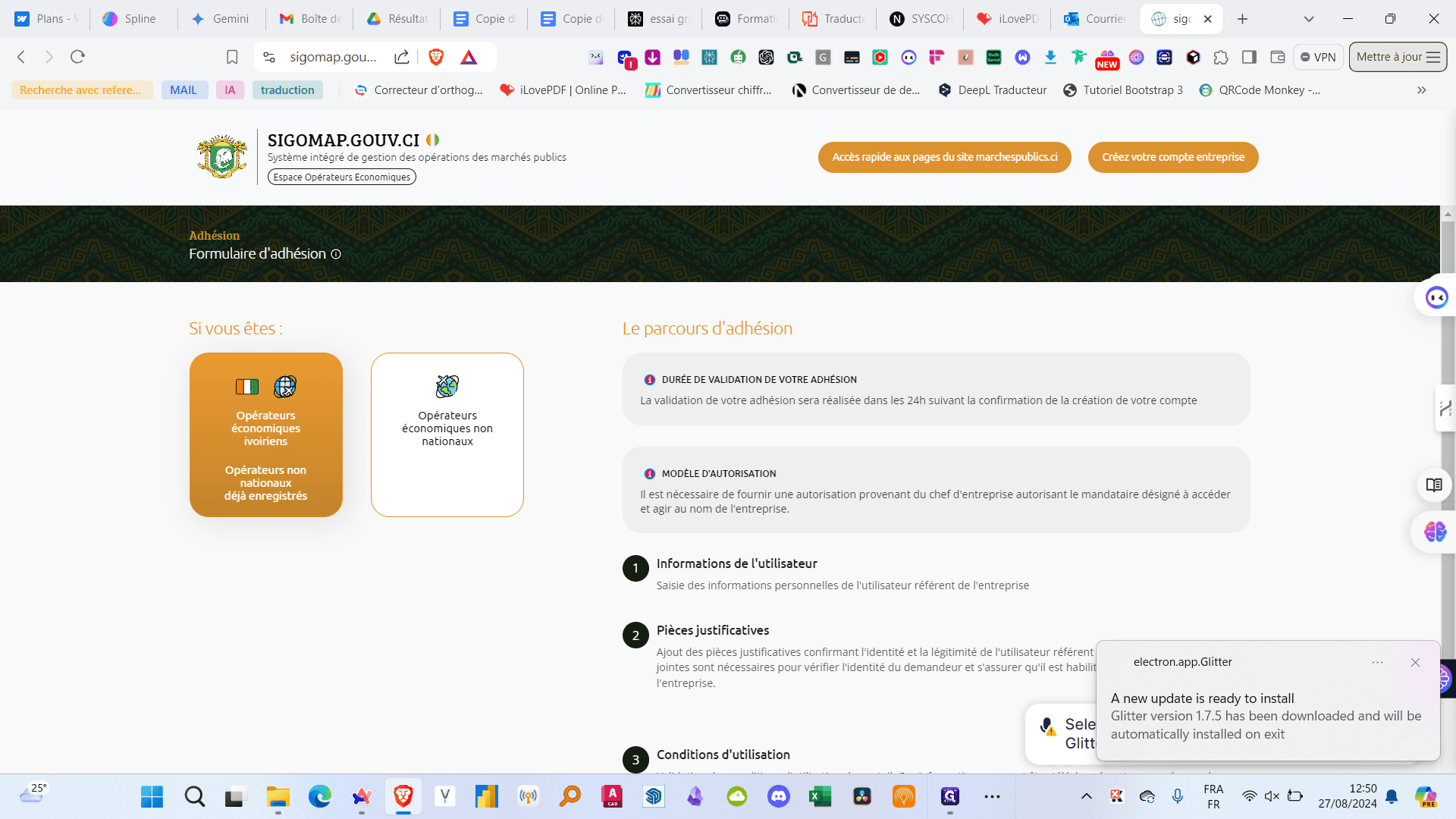Open Windows Start menu

coord(152,796)
